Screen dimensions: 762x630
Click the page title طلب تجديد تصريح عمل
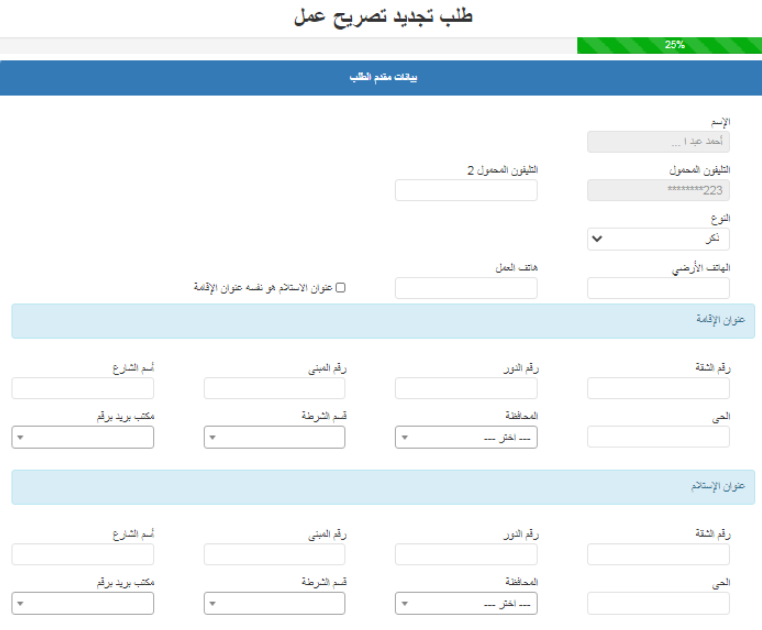click(383, 17)
